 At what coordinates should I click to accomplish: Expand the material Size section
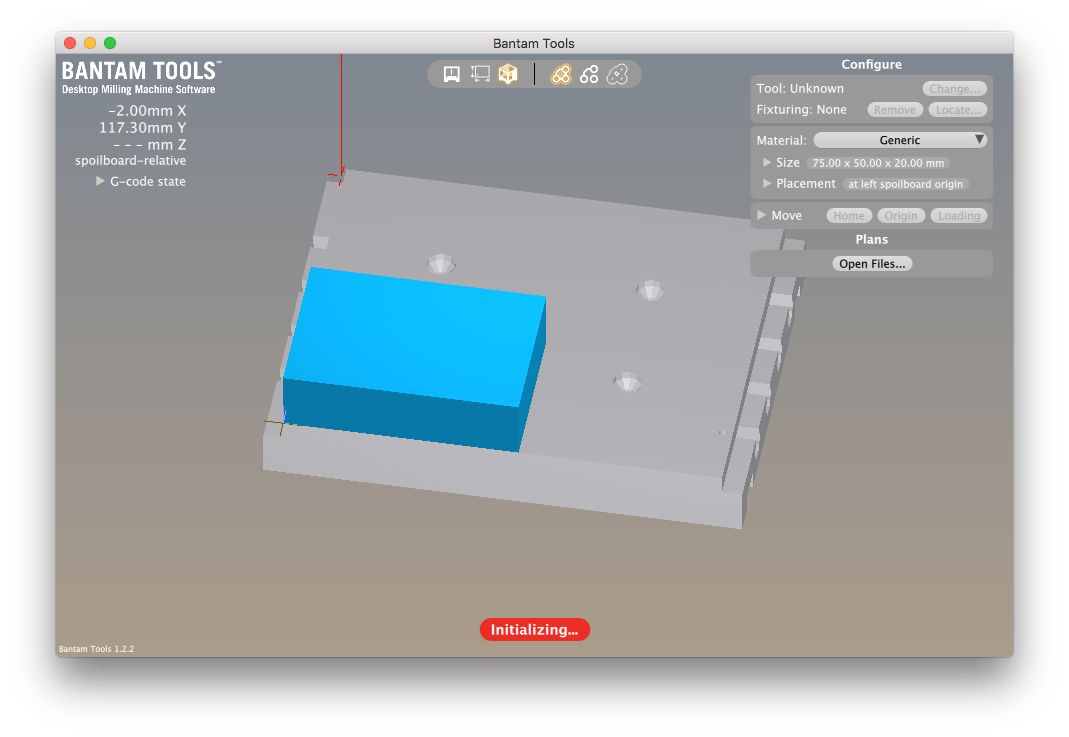click(x=767, y=163)
